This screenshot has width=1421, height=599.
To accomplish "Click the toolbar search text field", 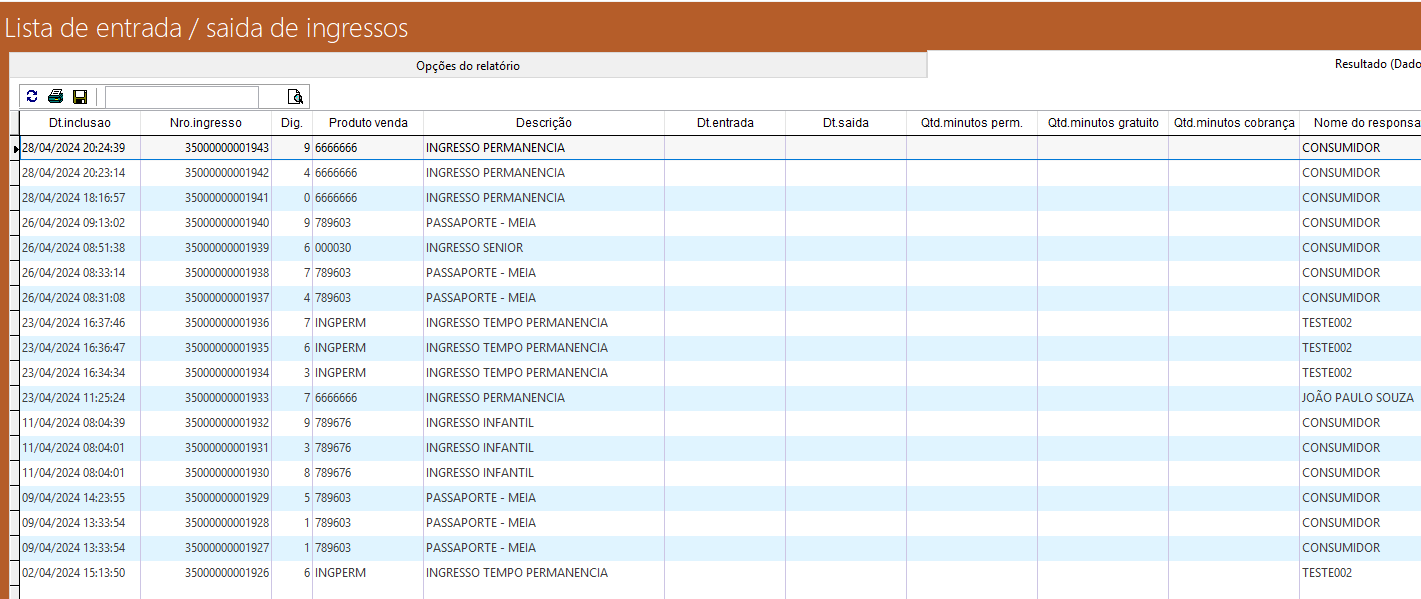I will pyautogui.click(x=181, y=97).
